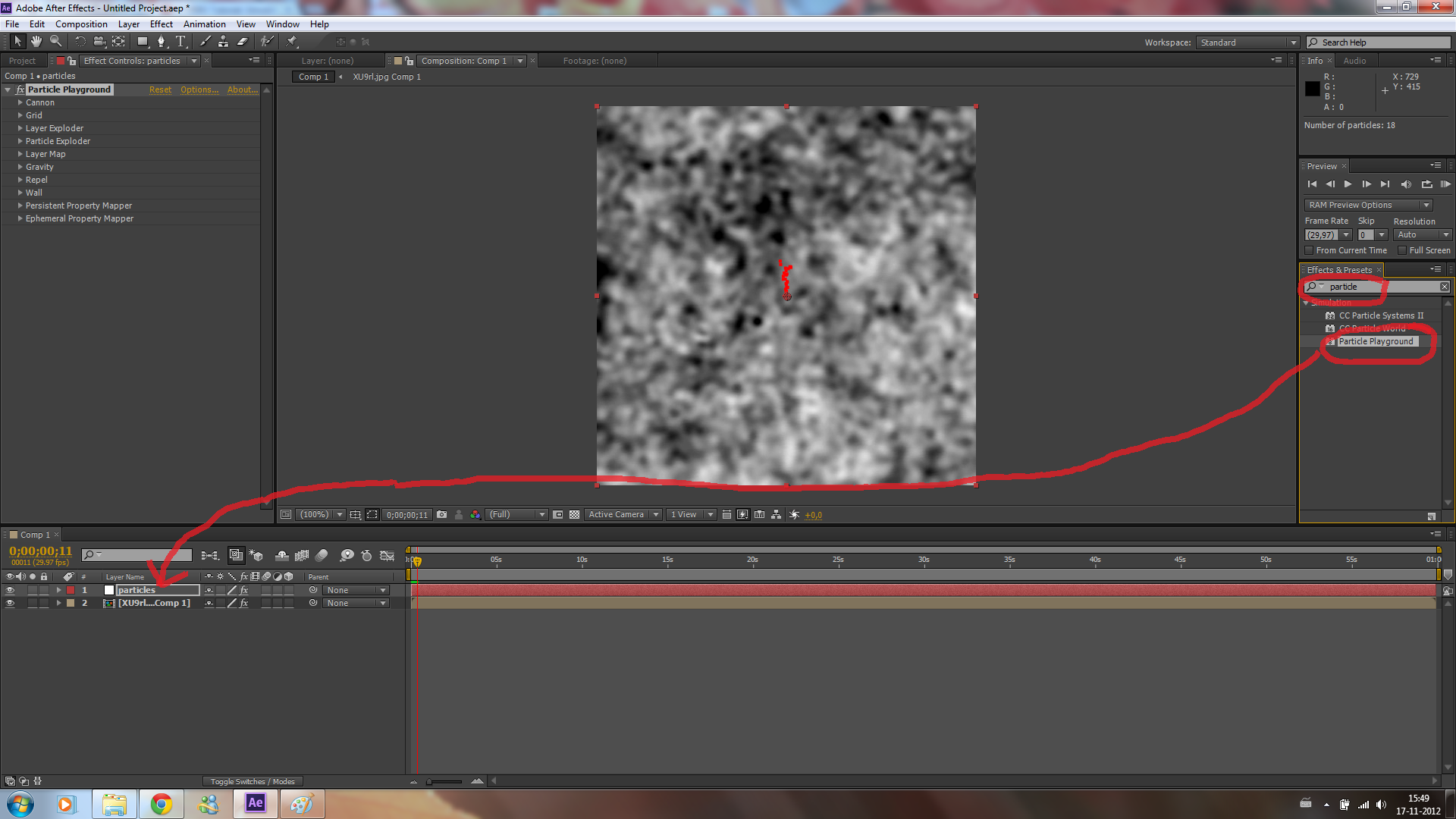Open the Graph Editor in timeline

388,556
